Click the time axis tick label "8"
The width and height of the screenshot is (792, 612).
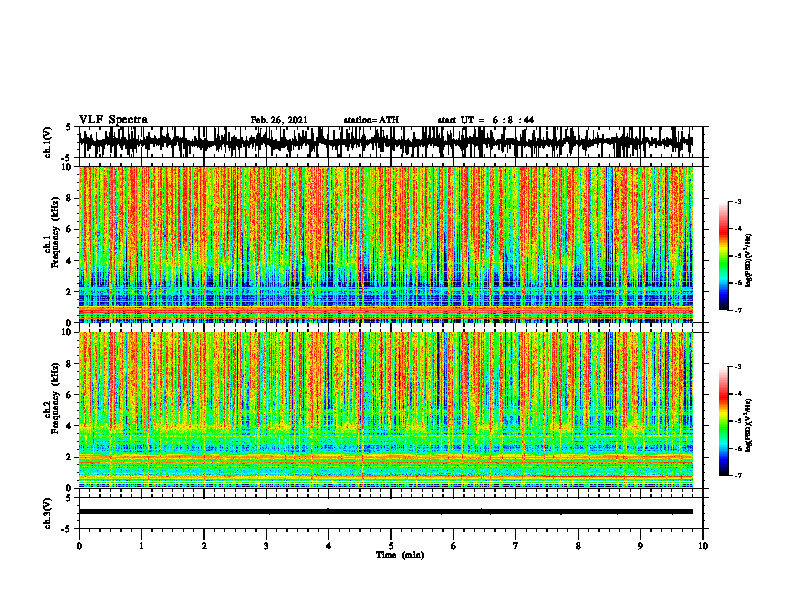(x=578, y=546)
